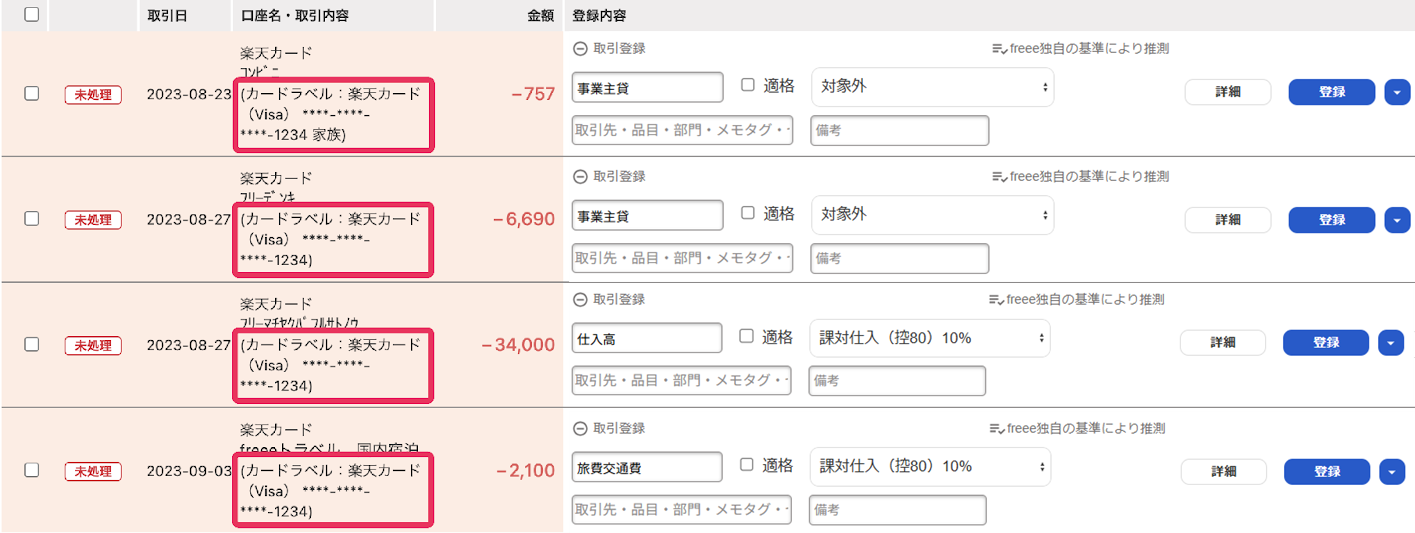Focus 取引先・品目 tag field in -757 row
This screenshot has height=533, width=1415.
click(682, 130)
